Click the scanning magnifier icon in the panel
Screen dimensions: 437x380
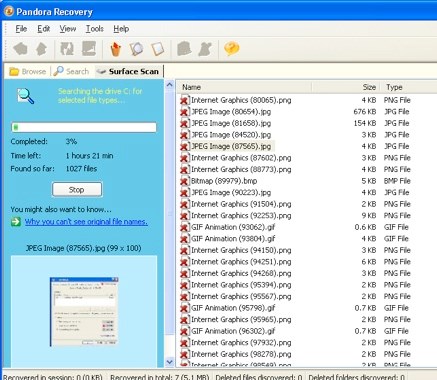(x=26, y=96)
